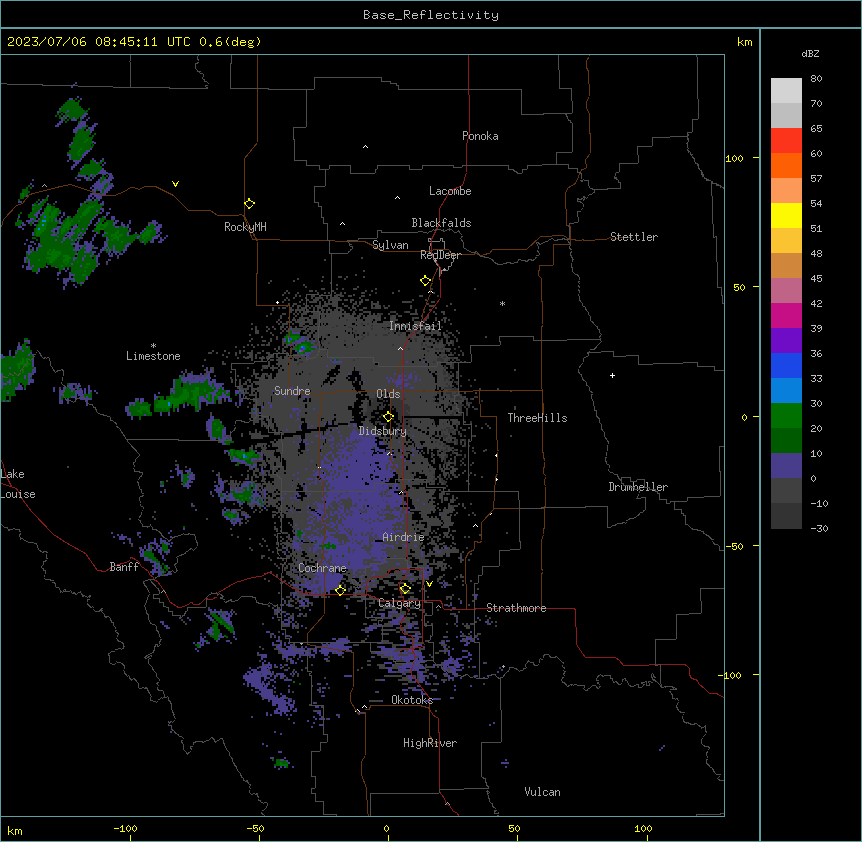
Task: Click the light blue 33 dBZ legend swatch
Action: 786,390
